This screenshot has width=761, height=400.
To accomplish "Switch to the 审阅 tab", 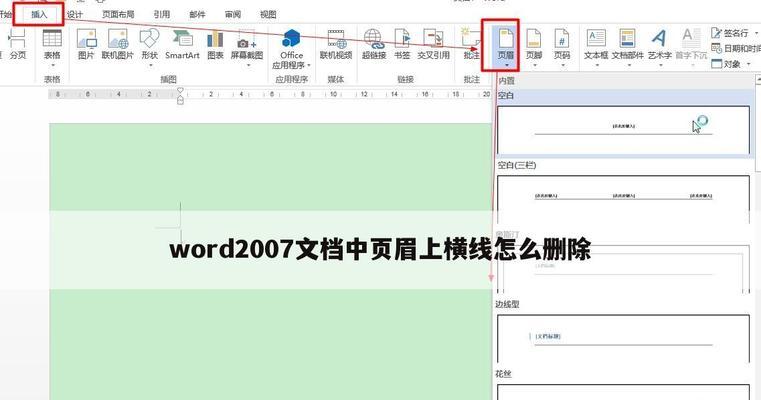I will tap(233, 15).
